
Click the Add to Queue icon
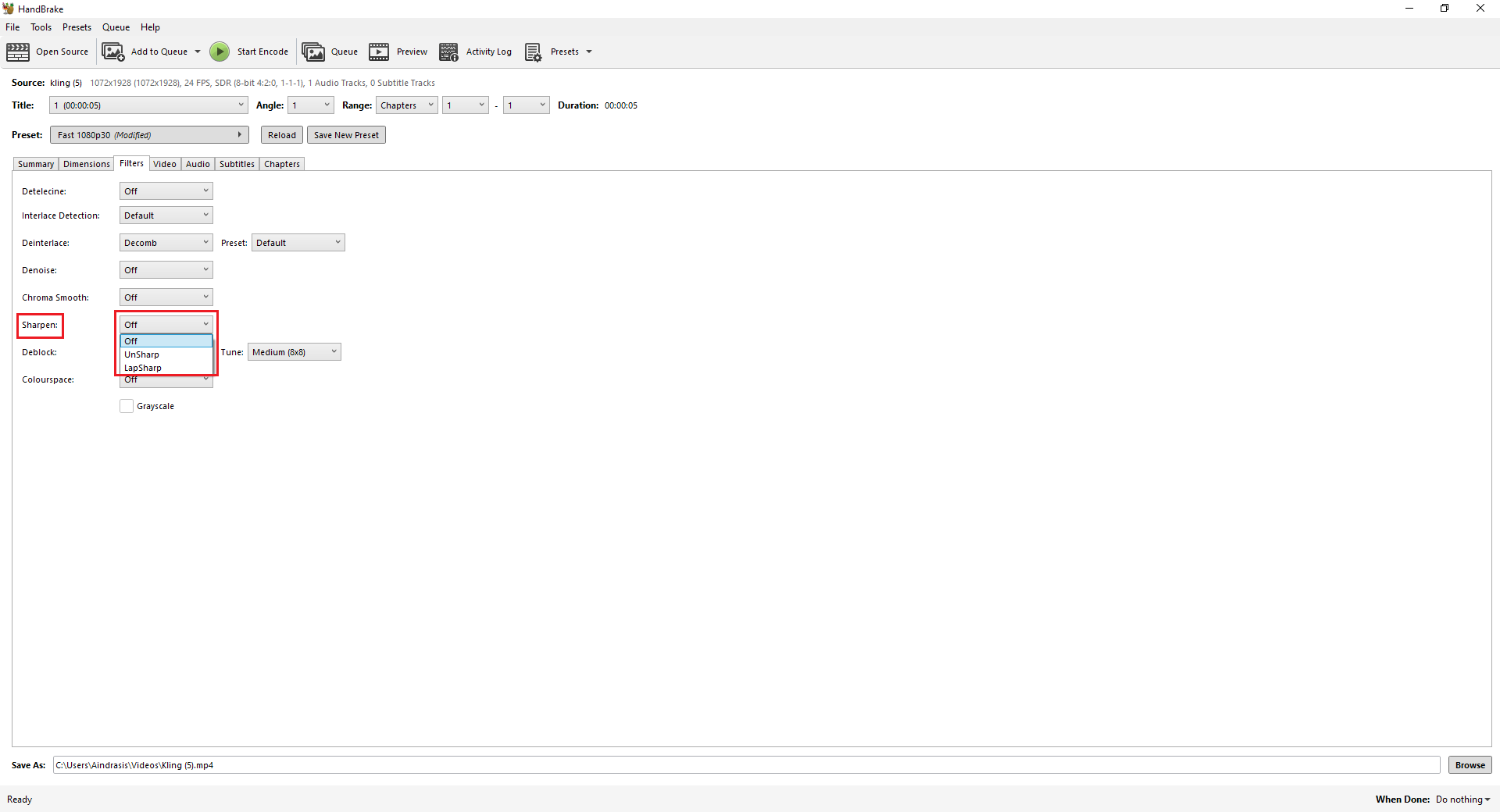(113, 52)
